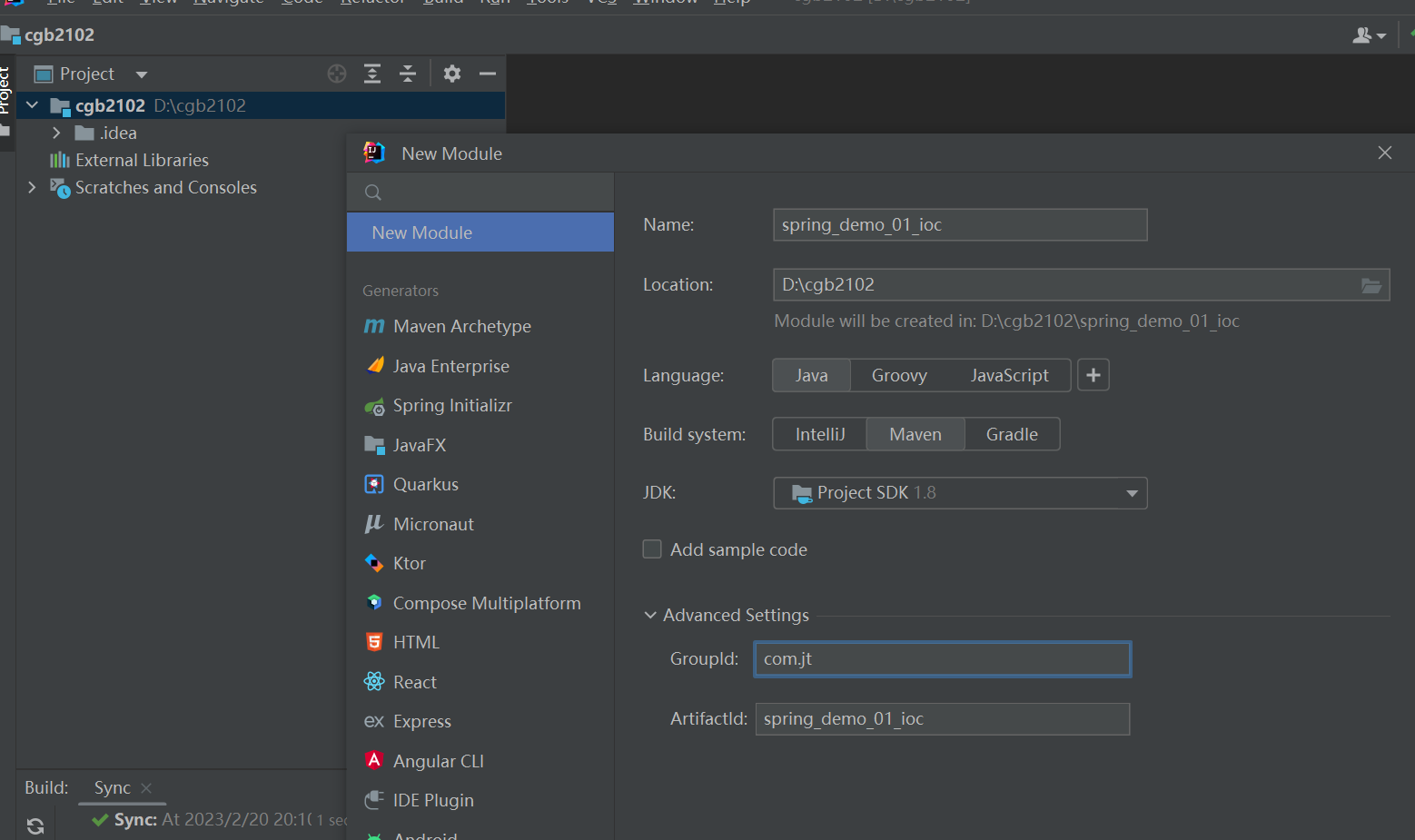Viewport: 1415px width, 840px height.
Task: Open the Project view dropdown arrow
Action: (142, 74)
